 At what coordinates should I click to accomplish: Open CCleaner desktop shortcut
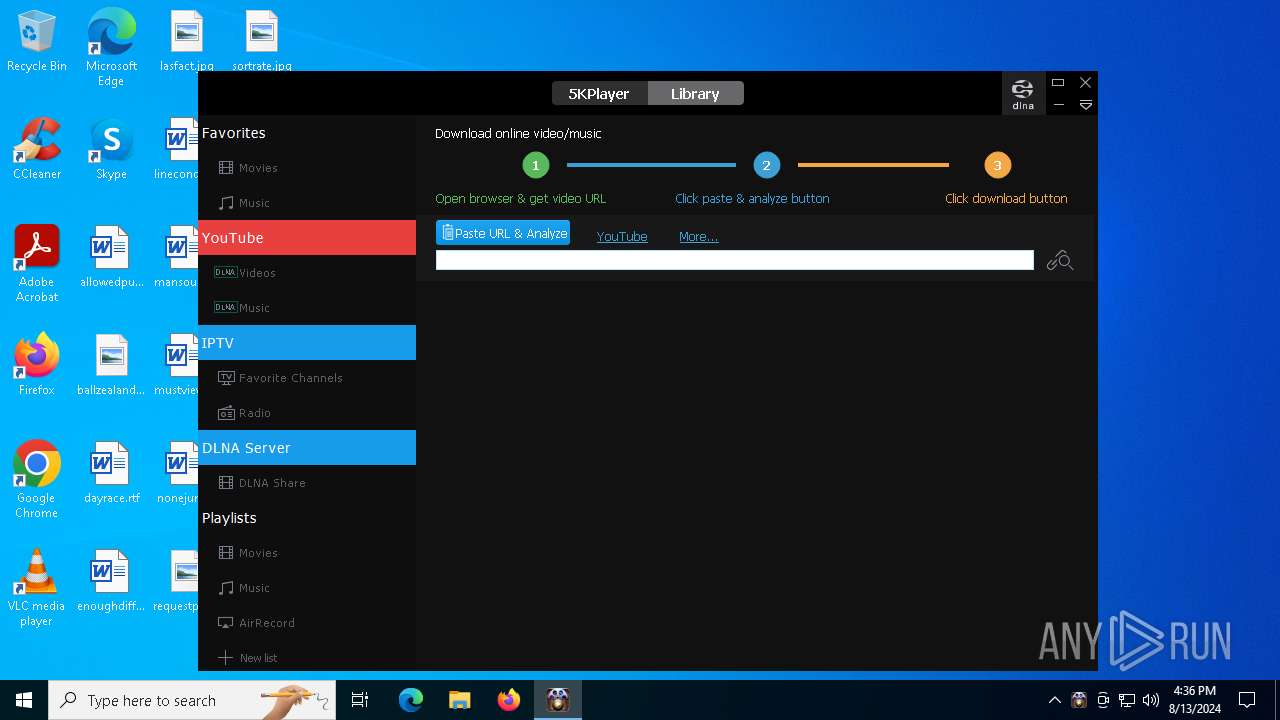click(37, 149)
